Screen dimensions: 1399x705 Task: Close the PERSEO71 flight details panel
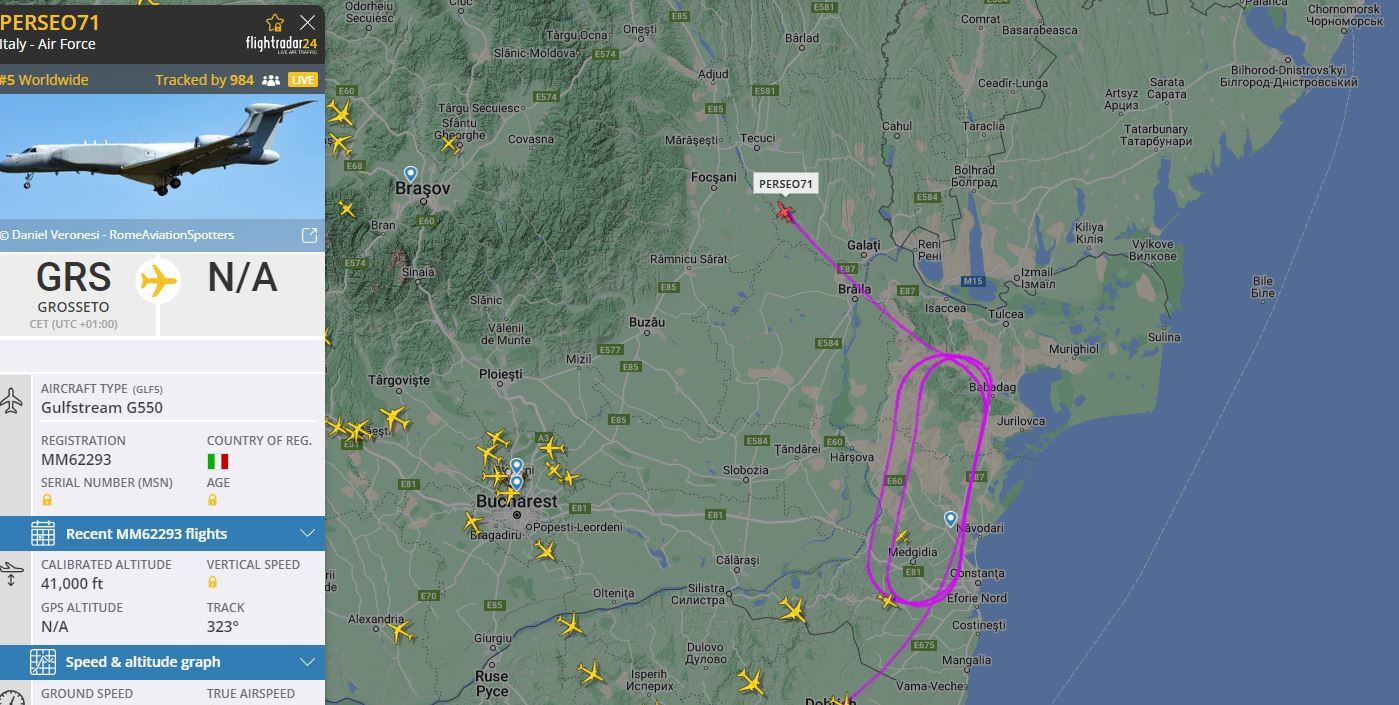[307, 22]
